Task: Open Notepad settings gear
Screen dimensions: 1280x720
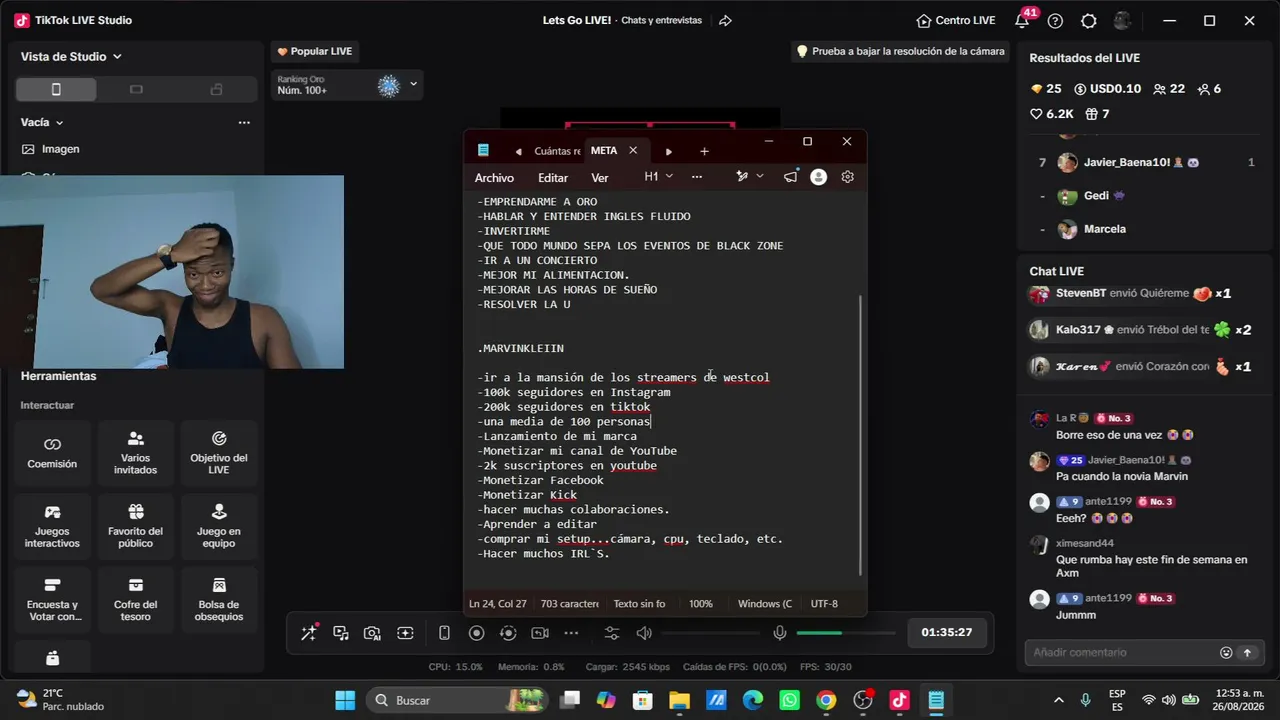Action: click(x=848, y=177)
